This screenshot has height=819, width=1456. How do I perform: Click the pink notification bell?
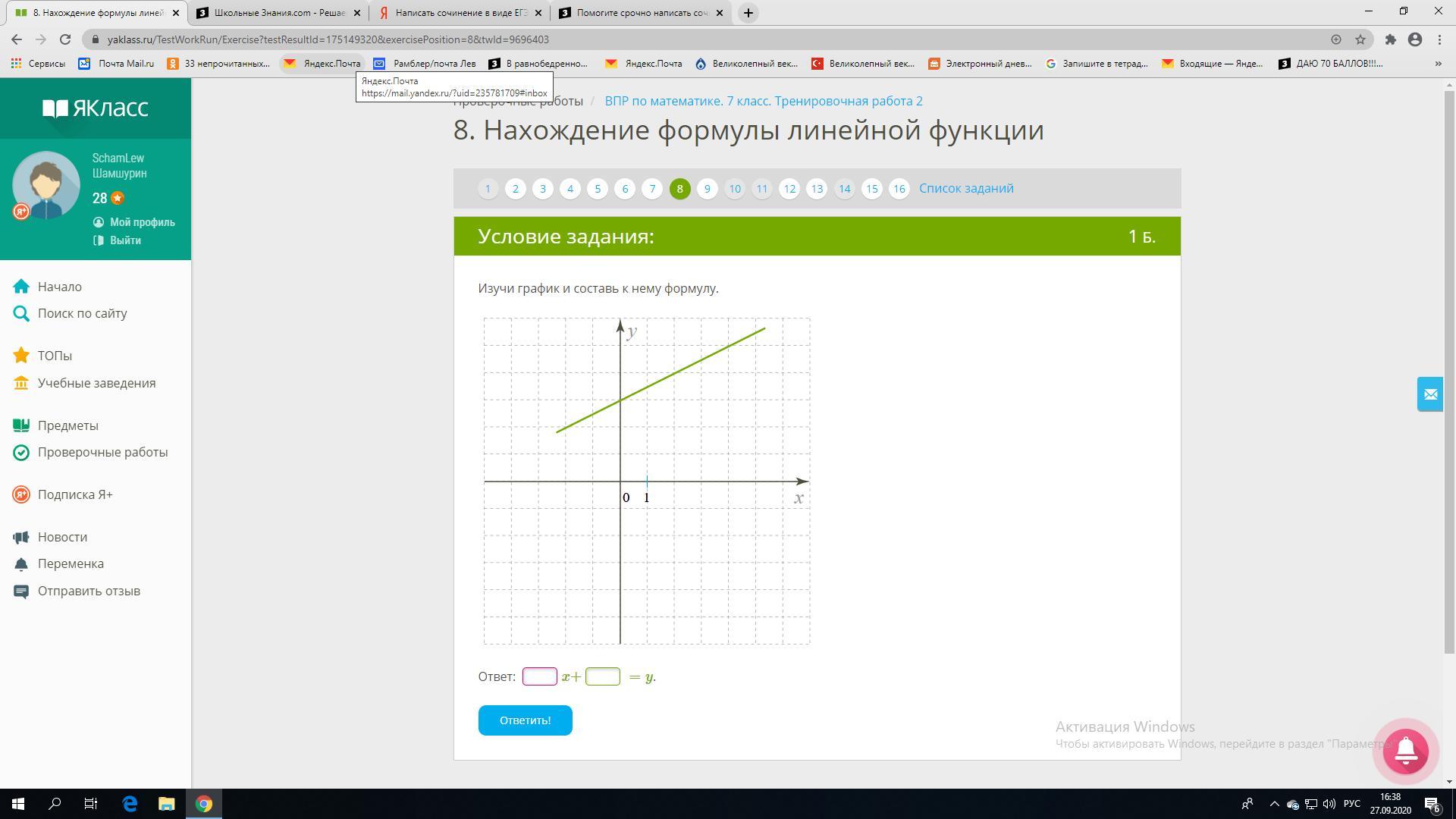click(1405, 751)
